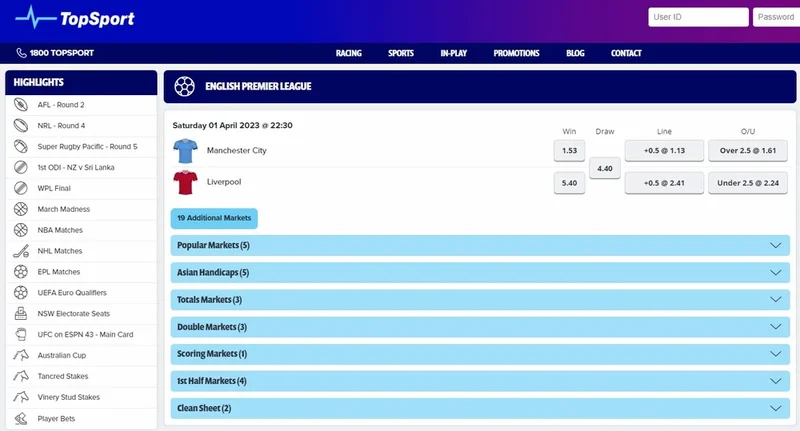800x431 pixels.
Task: Click the TopSport logo
Action: click(x=74, y=18)
